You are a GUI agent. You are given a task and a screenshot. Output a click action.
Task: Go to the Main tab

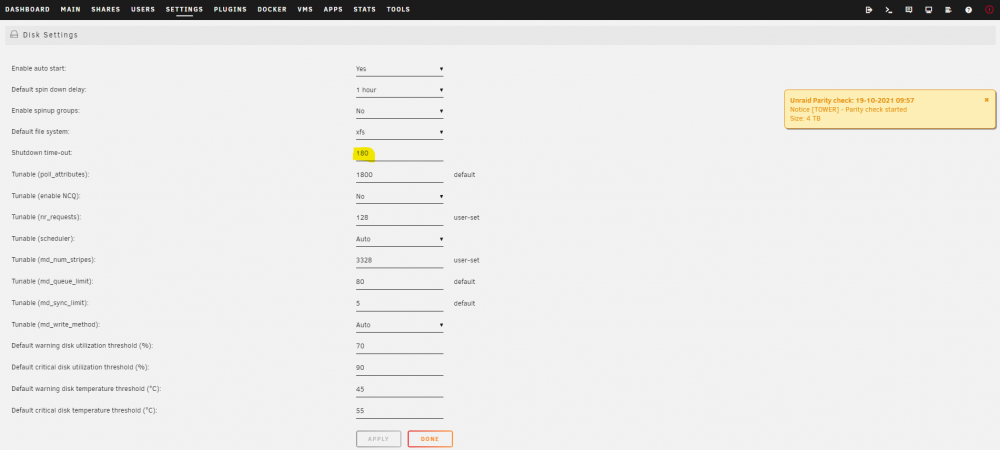70,10
